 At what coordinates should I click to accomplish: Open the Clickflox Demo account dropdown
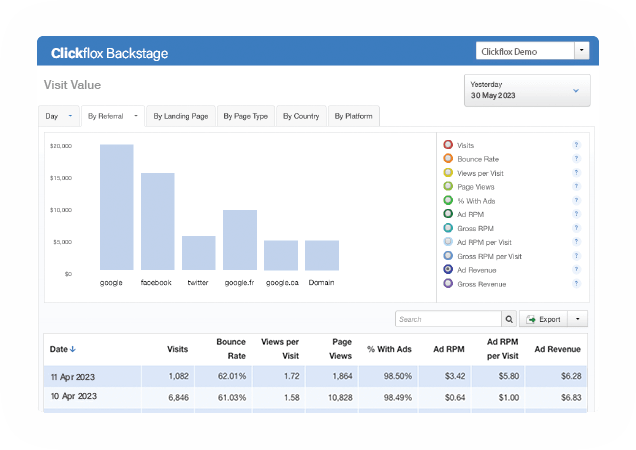pyautogui.click(x=532, y=51)
